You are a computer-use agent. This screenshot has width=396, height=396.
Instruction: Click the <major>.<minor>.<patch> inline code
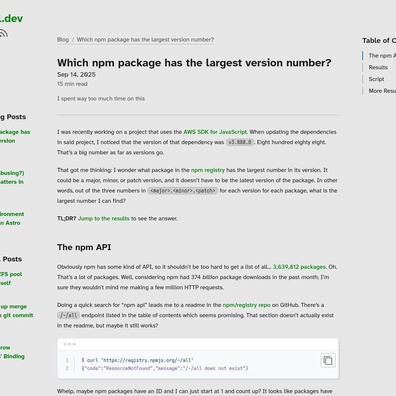pos(183,191)
